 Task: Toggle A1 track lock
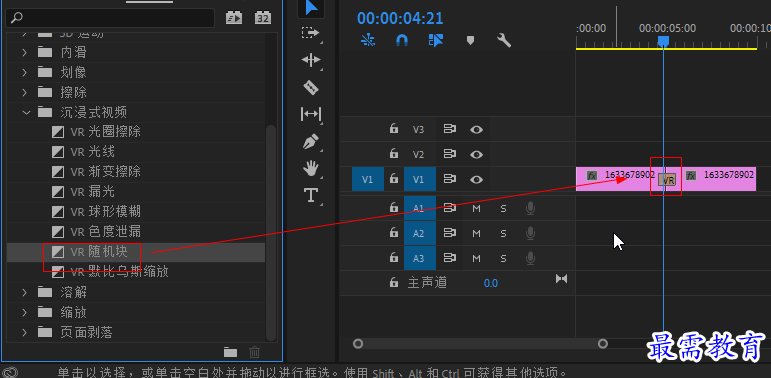393,207
